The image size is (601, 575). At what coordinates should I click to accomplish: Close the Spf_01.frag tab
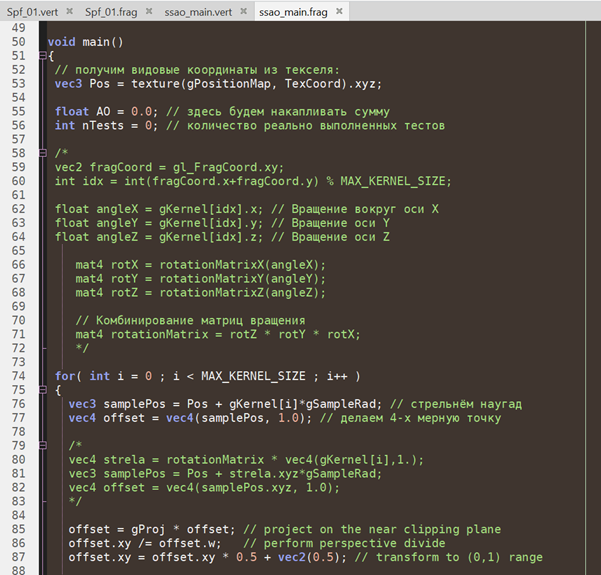(149, 13)
